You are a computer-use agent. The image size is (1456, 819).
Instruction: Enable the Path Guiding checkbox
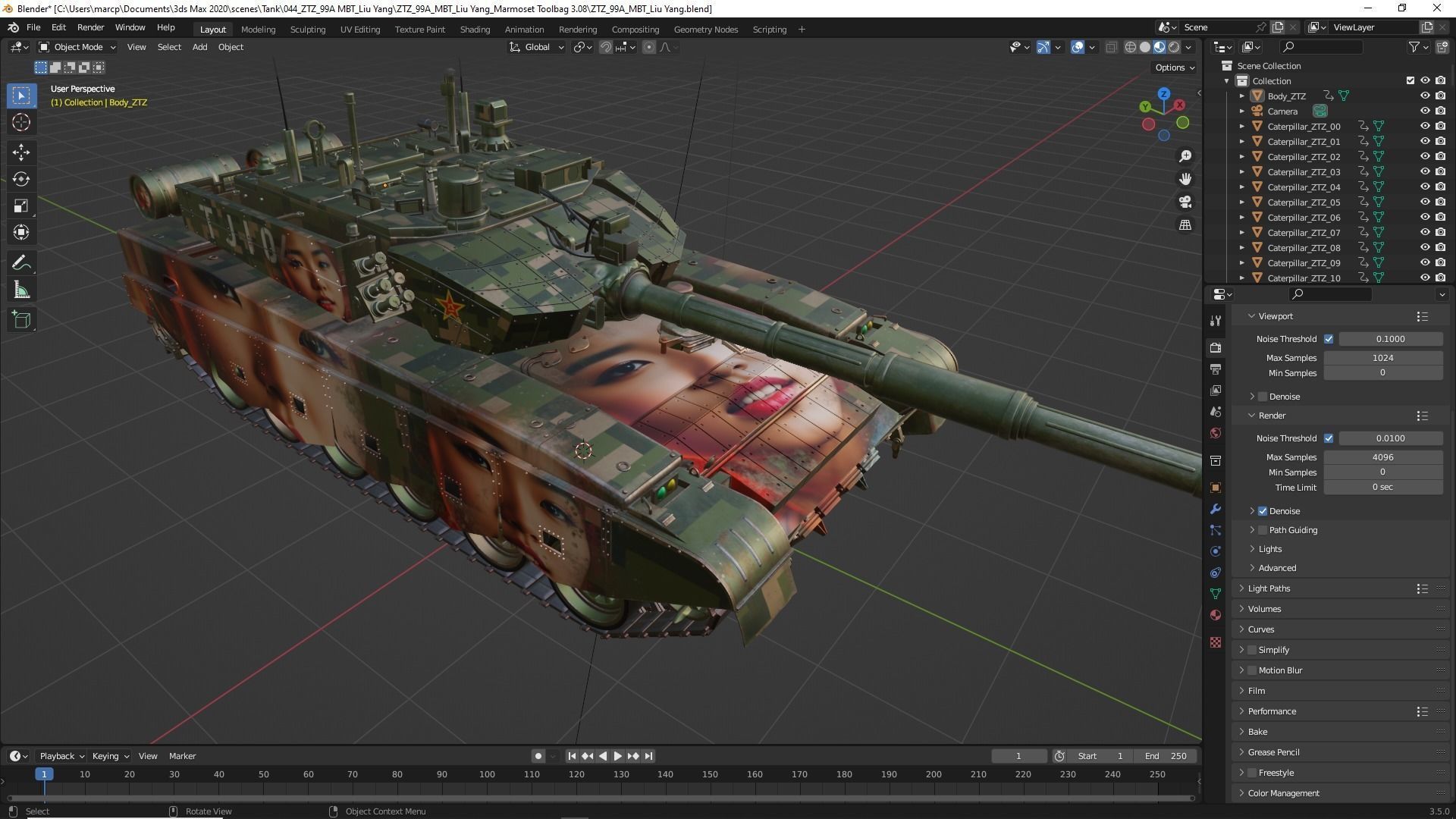tap(1263, 530)
